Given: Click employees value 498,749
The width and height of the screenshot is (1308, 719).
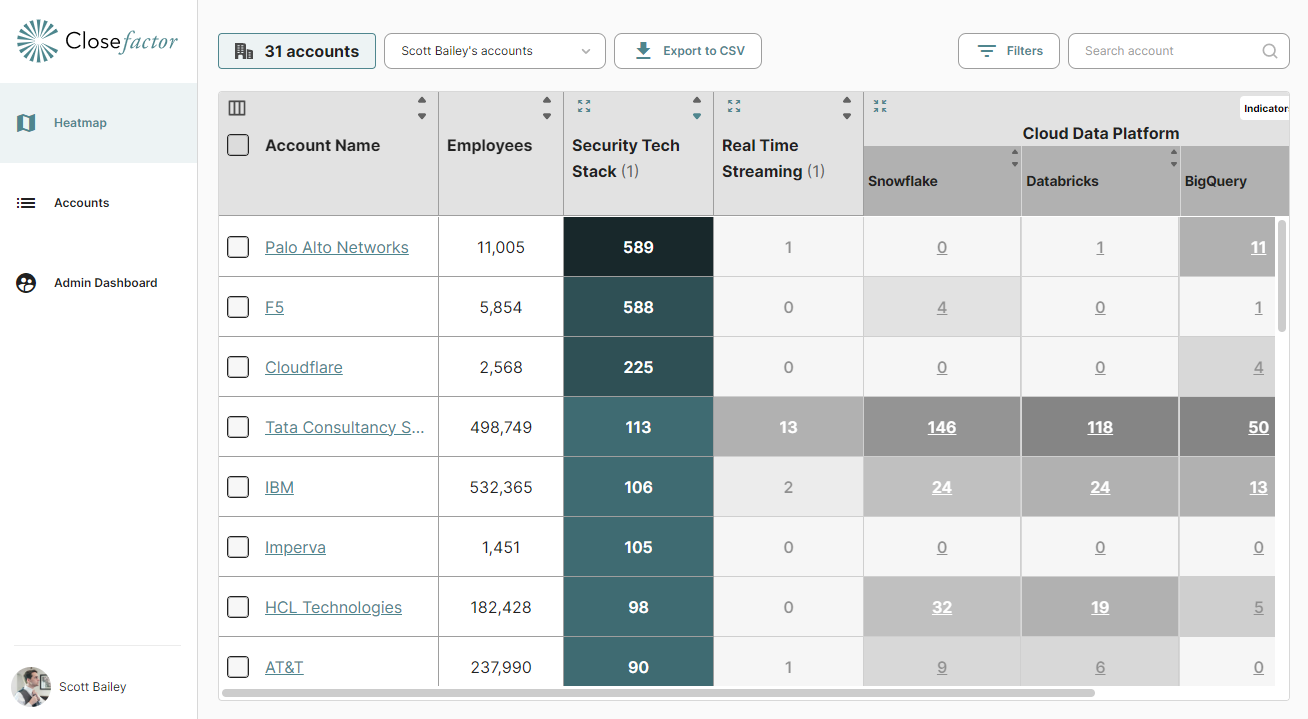Looking at the screenshot, I should coord(501,427).
